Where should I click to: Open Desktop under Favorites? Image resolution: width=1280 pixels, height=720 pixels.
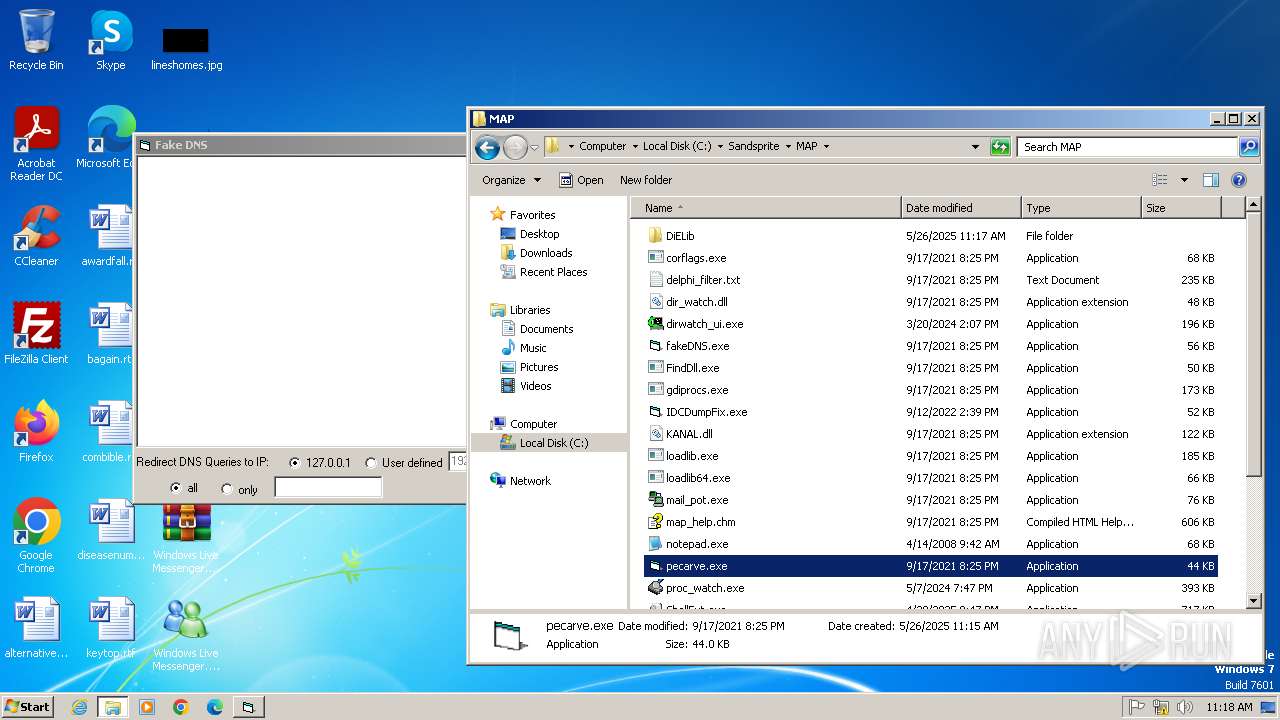[x=539, y=234]
